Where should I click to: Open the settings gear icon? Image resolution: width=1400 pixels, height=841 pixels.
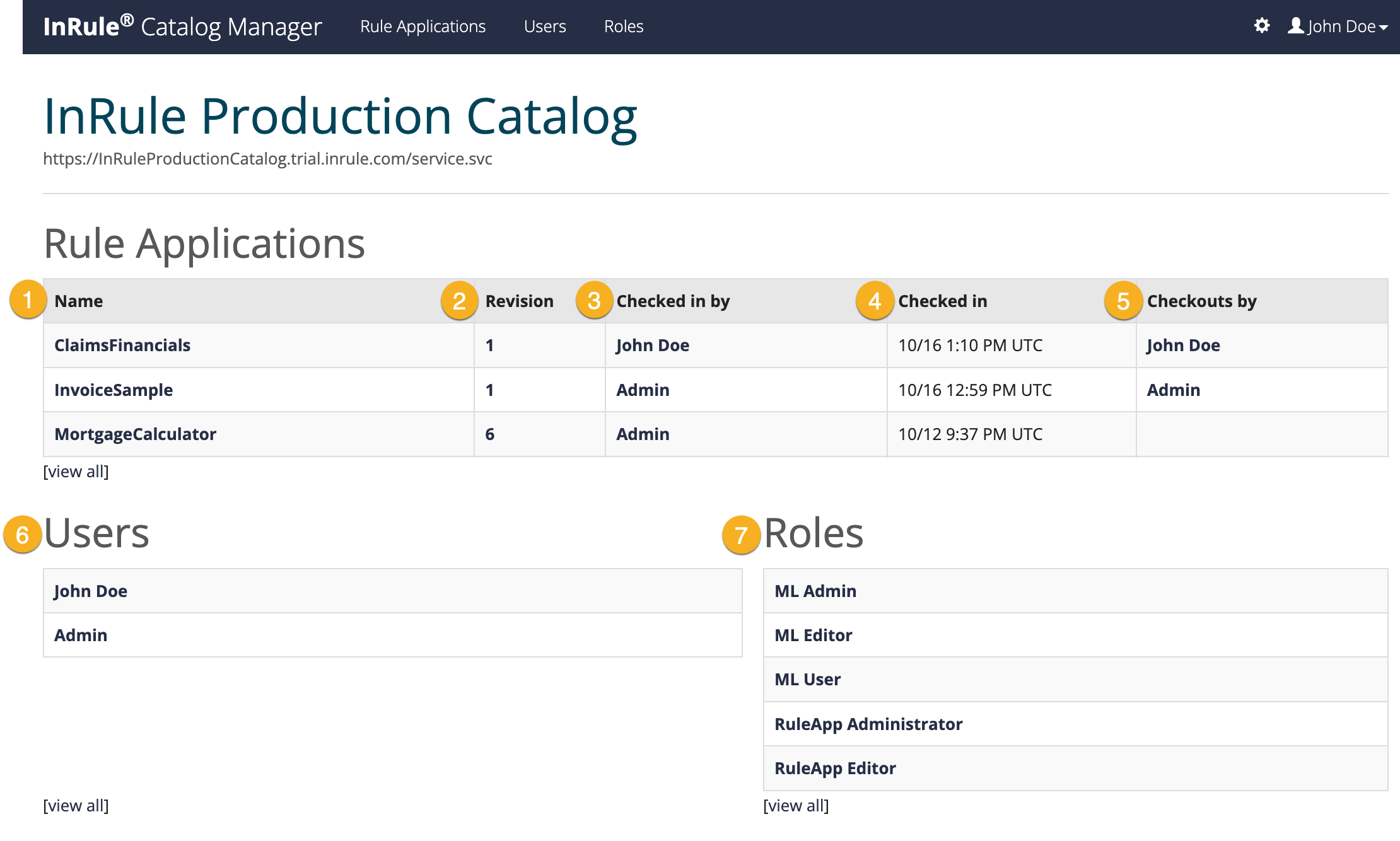[1261, 26]
